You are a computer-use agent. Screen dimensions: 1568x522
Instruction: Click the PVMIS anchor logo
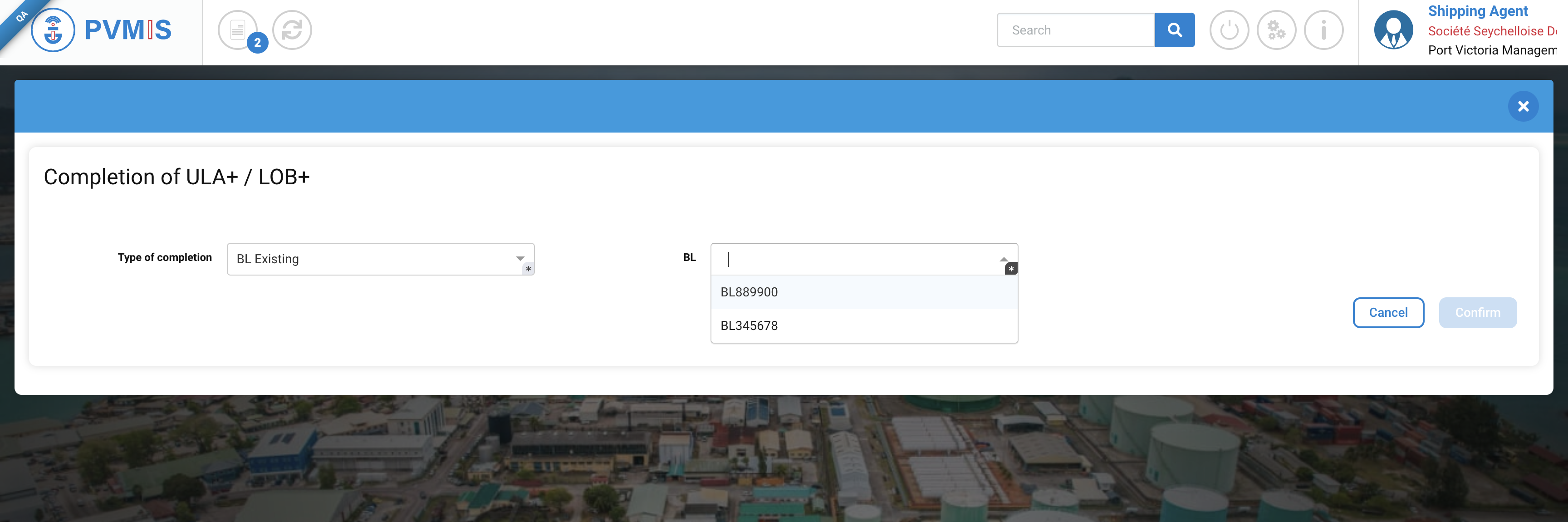point(53,30)
